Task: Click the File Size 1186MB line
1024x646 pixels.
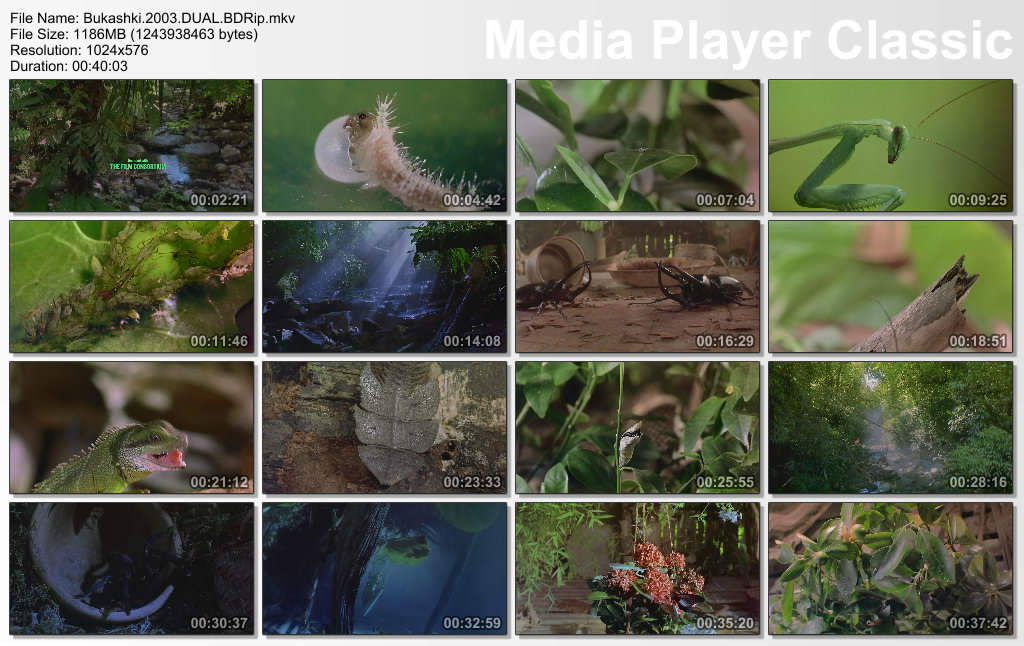Action: coord(133,34)
